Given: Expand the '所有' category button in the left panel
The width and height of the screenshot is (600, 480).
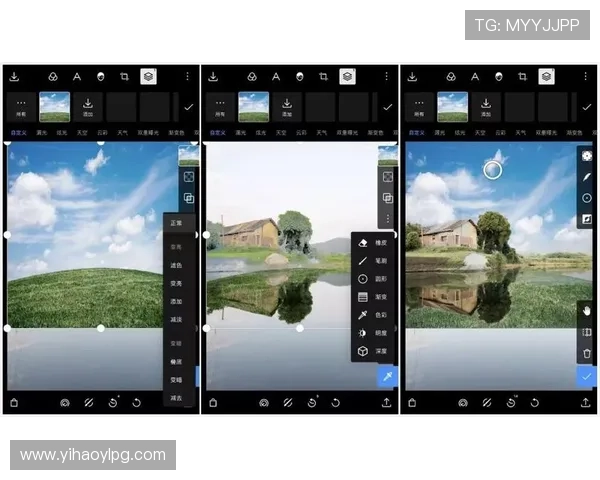Looking at the screenshot, I should (20, 107).
